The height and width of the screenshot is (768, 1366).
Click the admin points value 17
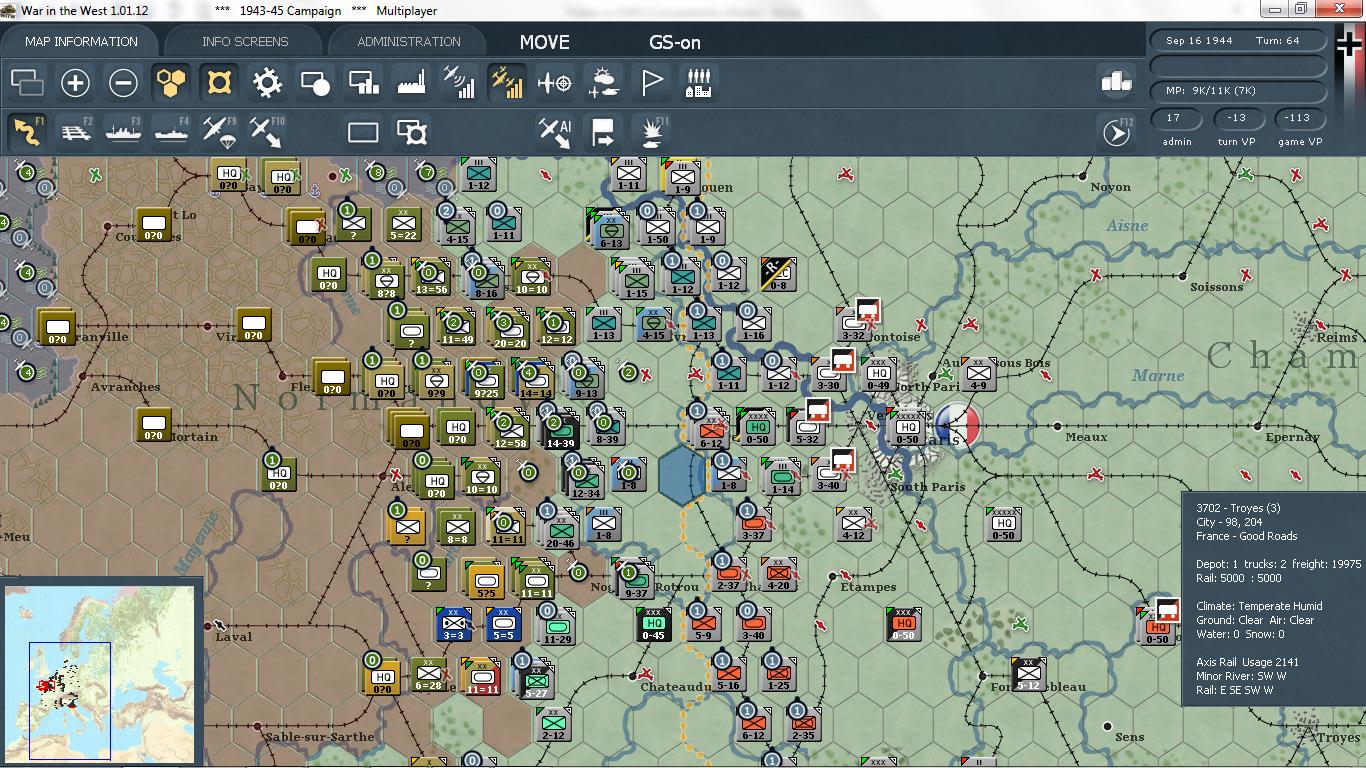[1177, 117]
